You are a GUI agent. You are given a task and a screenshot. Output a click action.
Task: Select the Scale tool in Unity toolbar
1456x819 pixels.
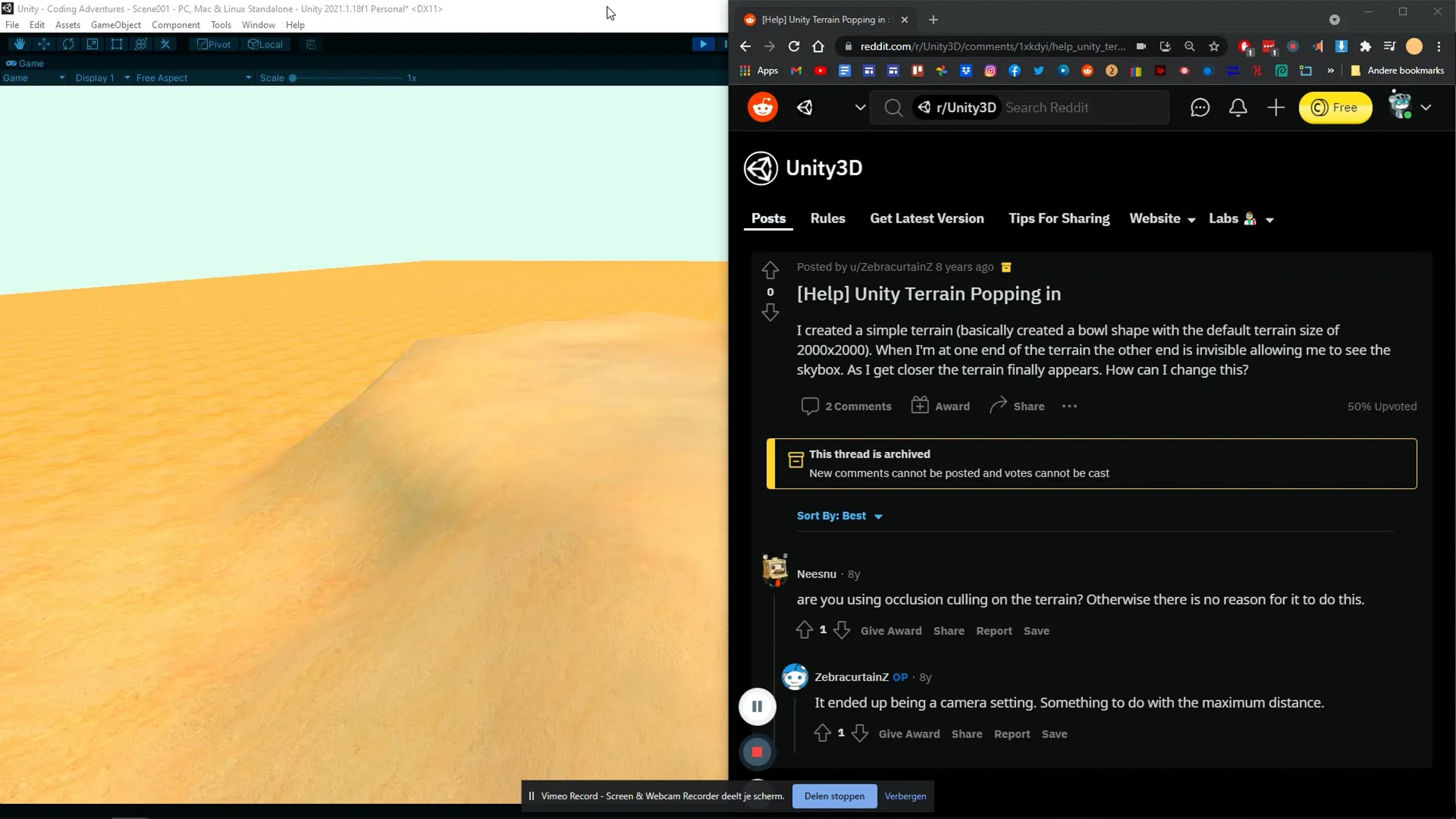92,44
